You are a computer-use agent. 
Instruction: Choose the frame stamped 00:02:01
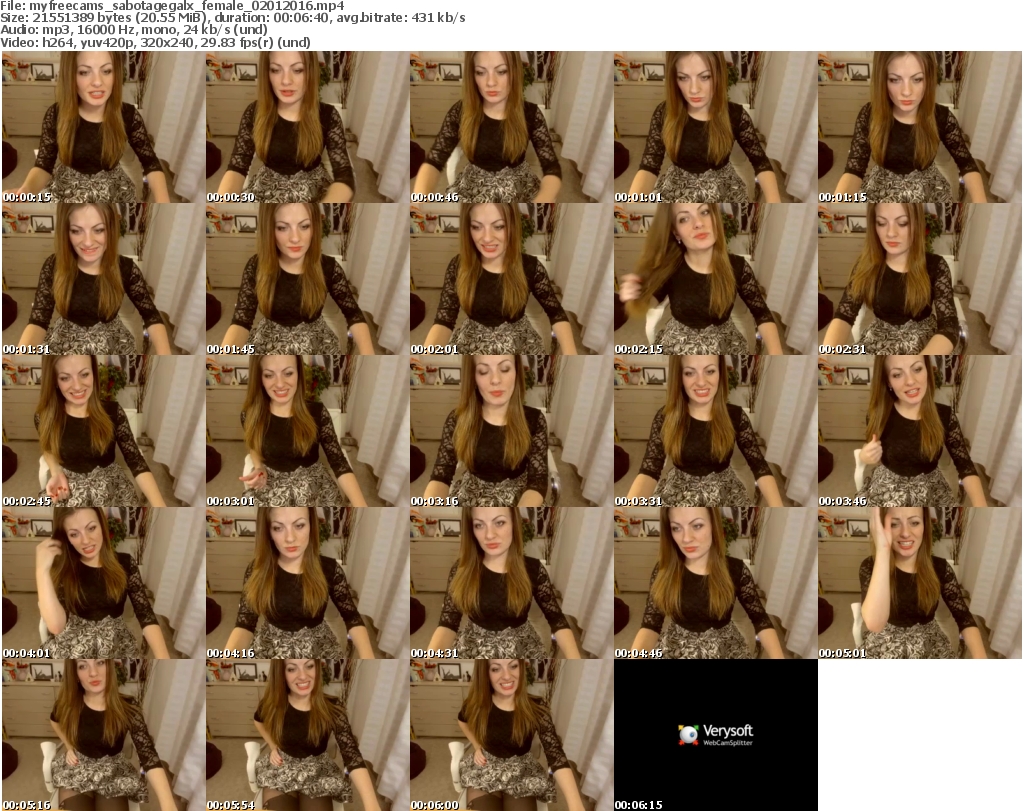click(511, 279)
